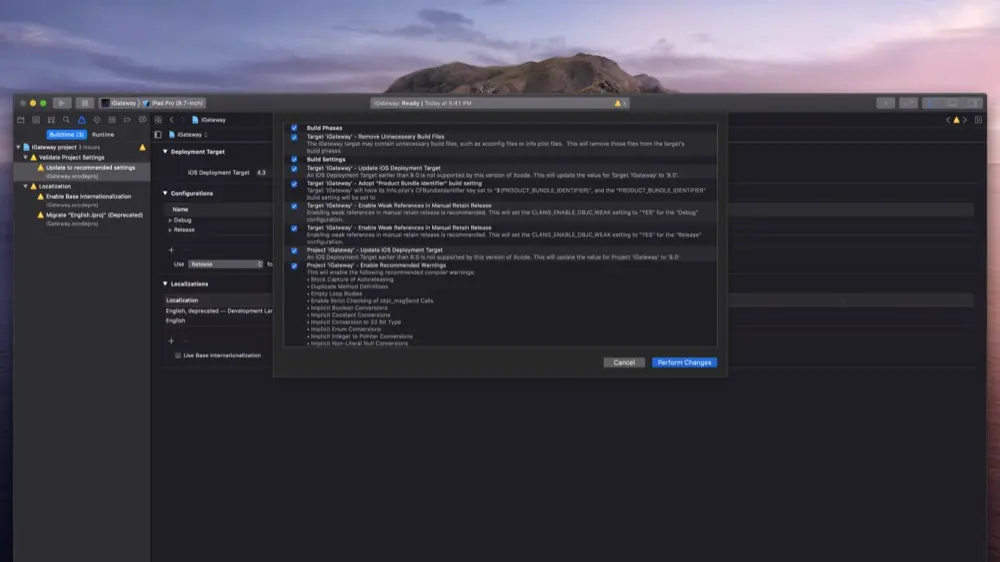Collapse the iGateway project issues group
Screen dimensions: 1000x562
tap(18, 147)
